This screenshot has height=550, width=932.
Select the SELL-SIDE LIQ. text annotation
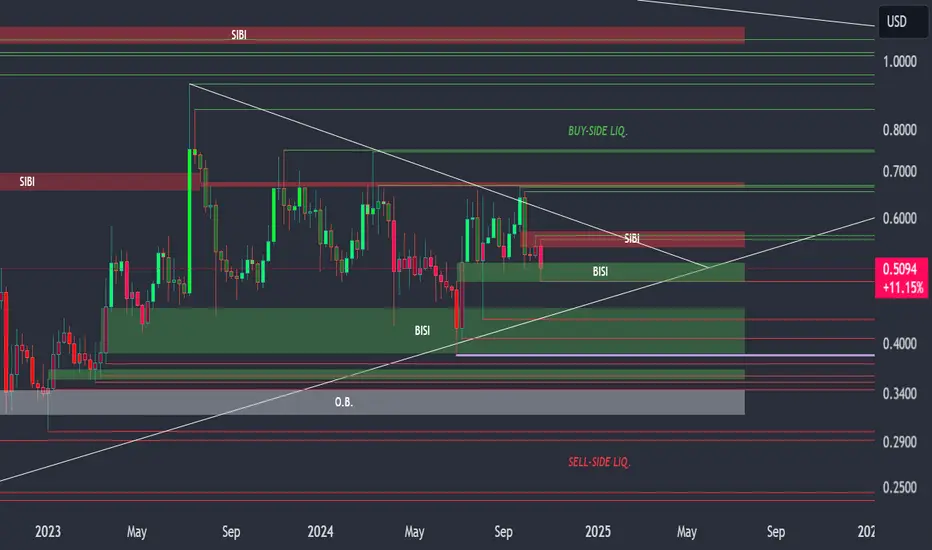pyautogui.click(x=599, y=462)
